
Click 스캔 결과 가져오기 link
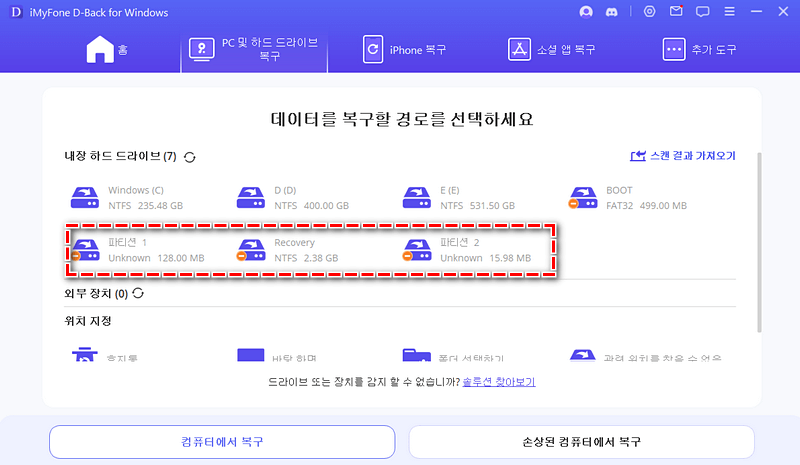tap(683, 156)
